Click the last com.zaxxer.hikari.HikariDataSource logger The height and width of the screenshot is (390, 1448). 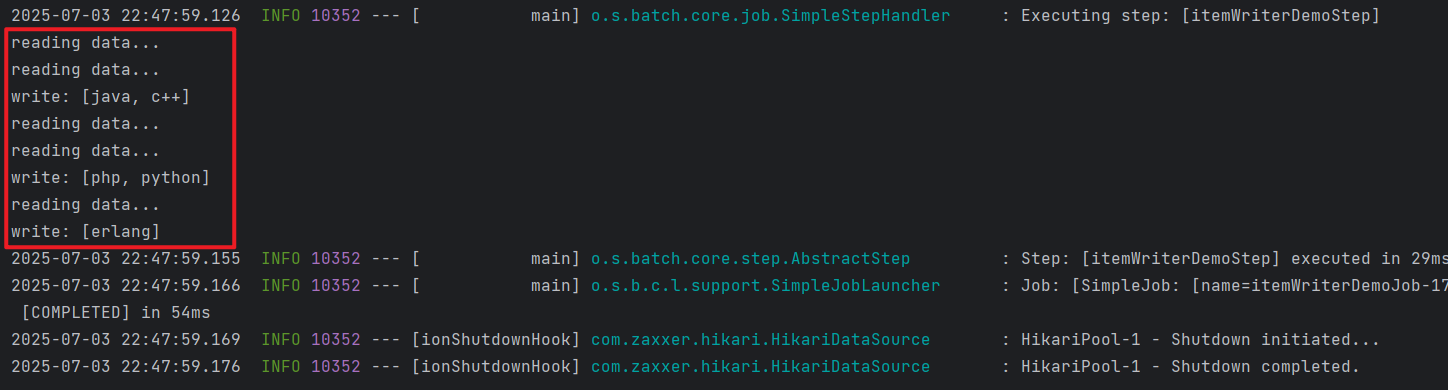(760, 366)
